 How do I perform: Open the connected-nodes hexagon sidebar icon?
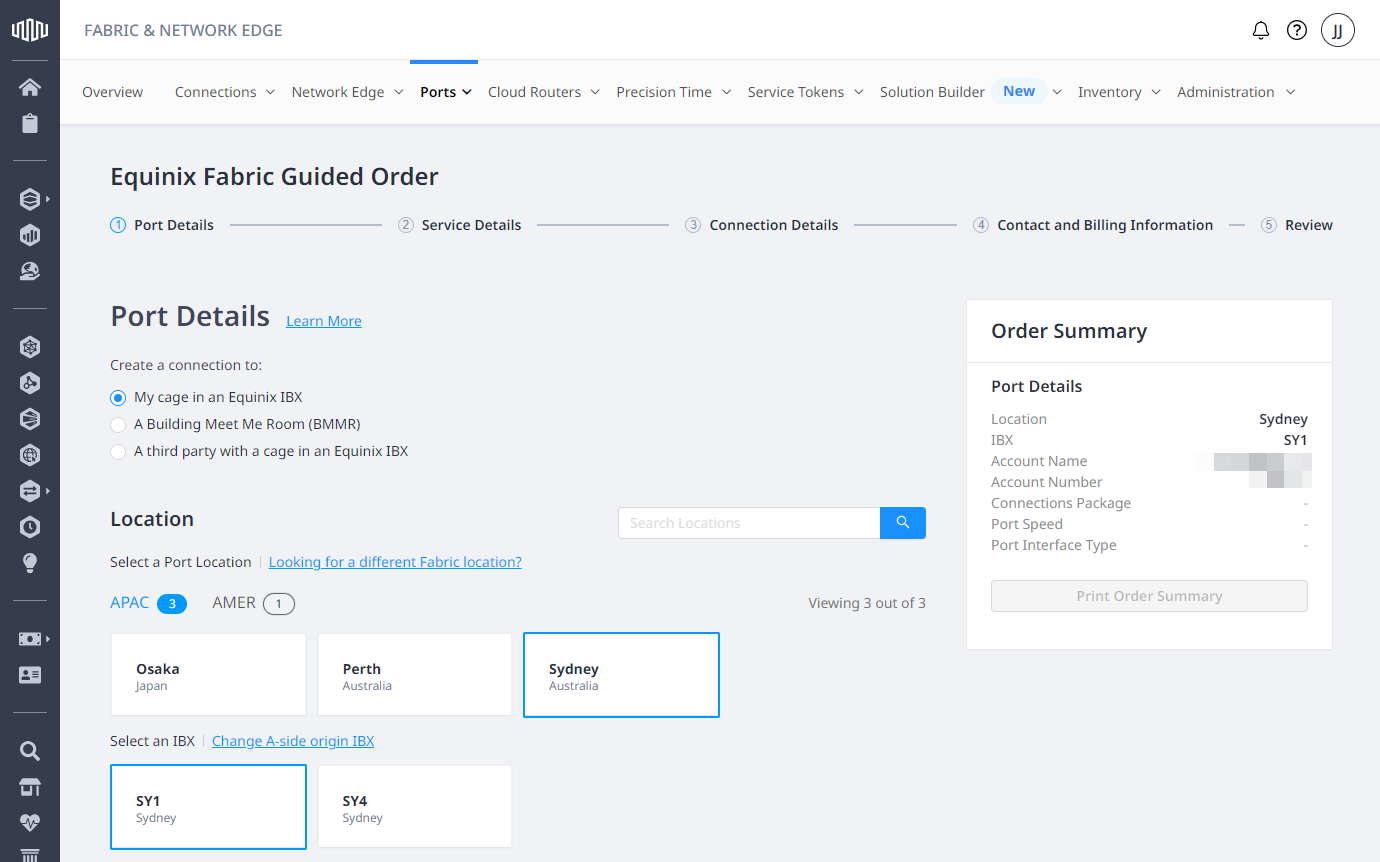[30, 383]
